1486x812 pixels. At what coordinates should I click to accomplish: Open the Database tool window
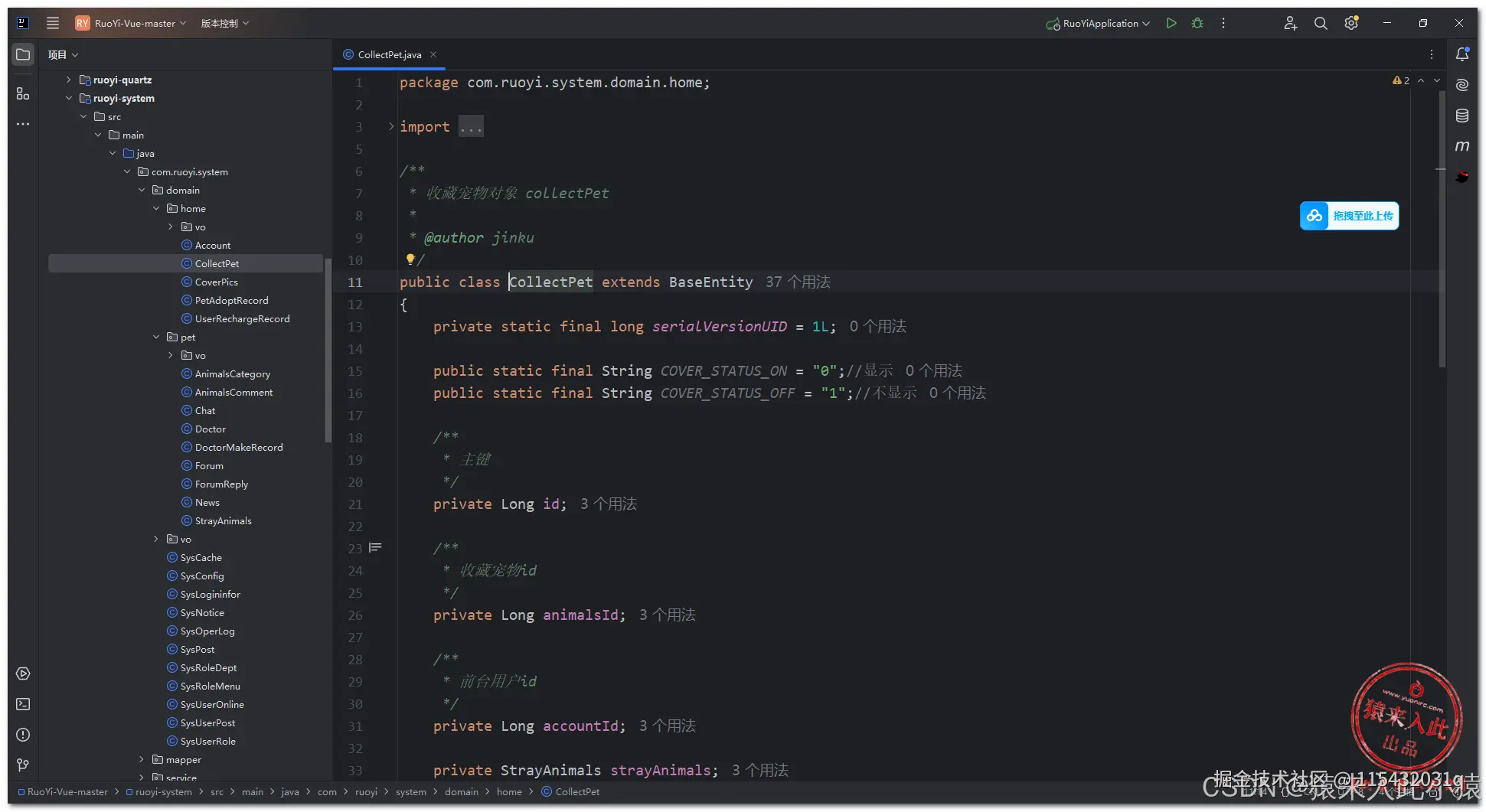pos(1462,116)
